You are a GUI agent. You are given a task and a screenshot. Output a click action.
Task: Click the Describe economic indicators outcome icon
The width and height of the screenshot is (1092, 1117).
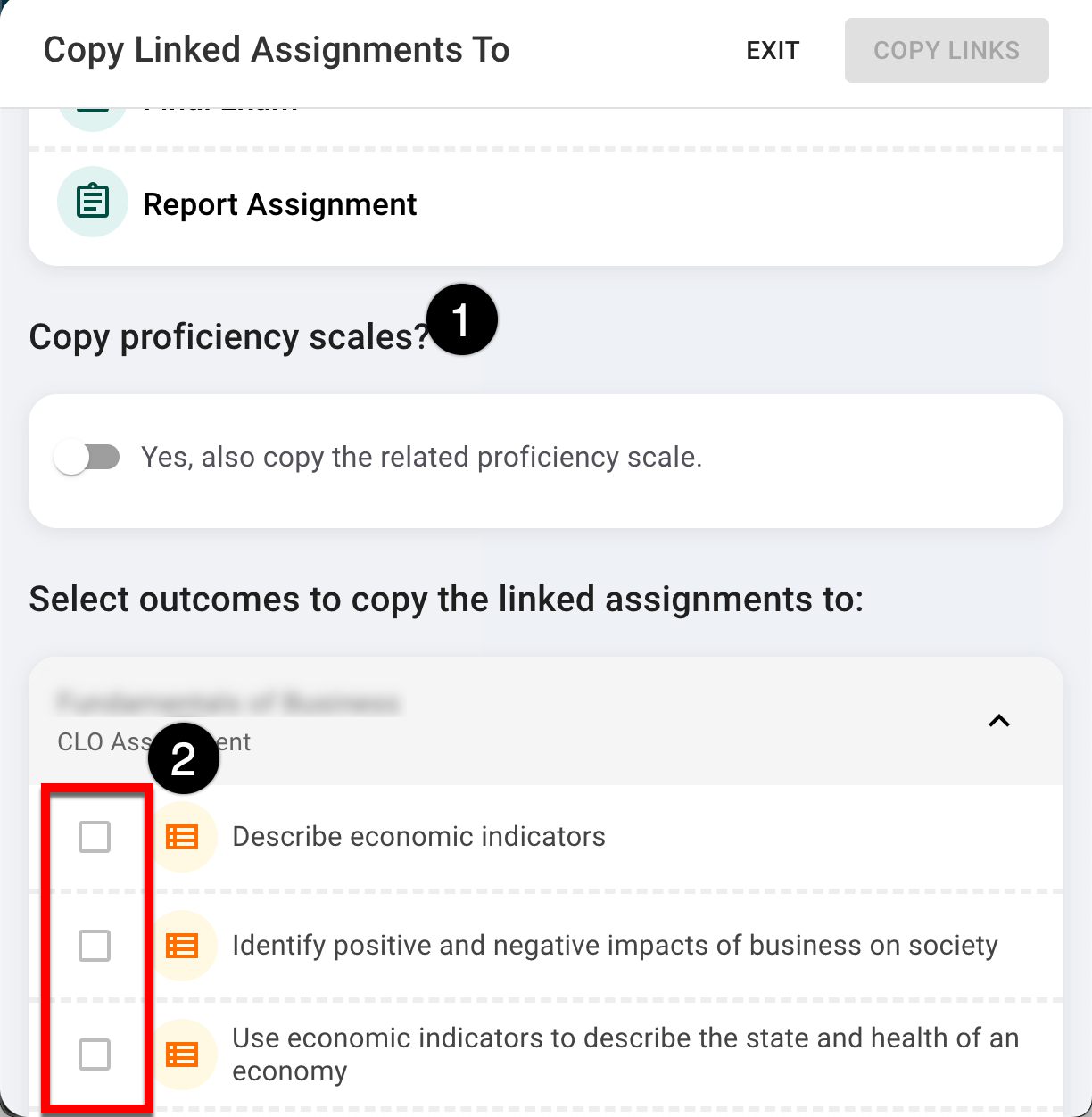pos(183,837)
